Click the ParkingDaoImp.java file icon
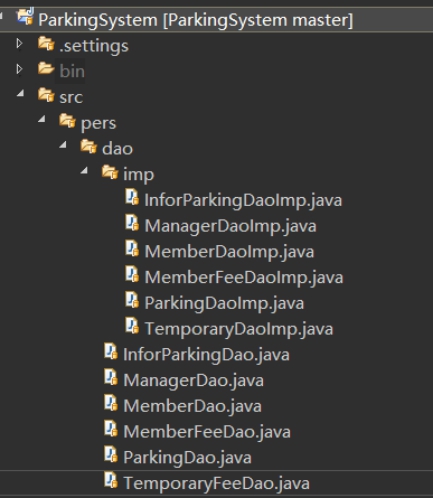 [132, 300]
